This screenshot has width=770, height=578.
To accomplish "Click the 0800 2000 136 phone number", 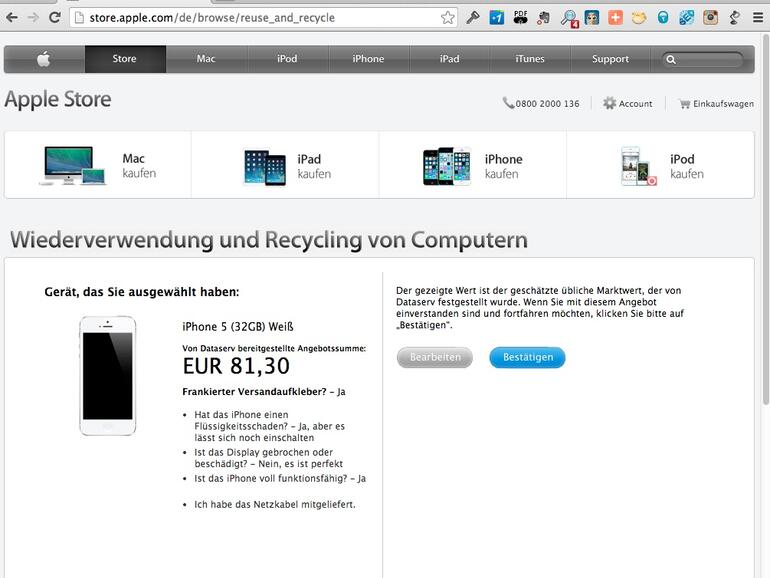I will pyautogui.click(x=548, y=104).
